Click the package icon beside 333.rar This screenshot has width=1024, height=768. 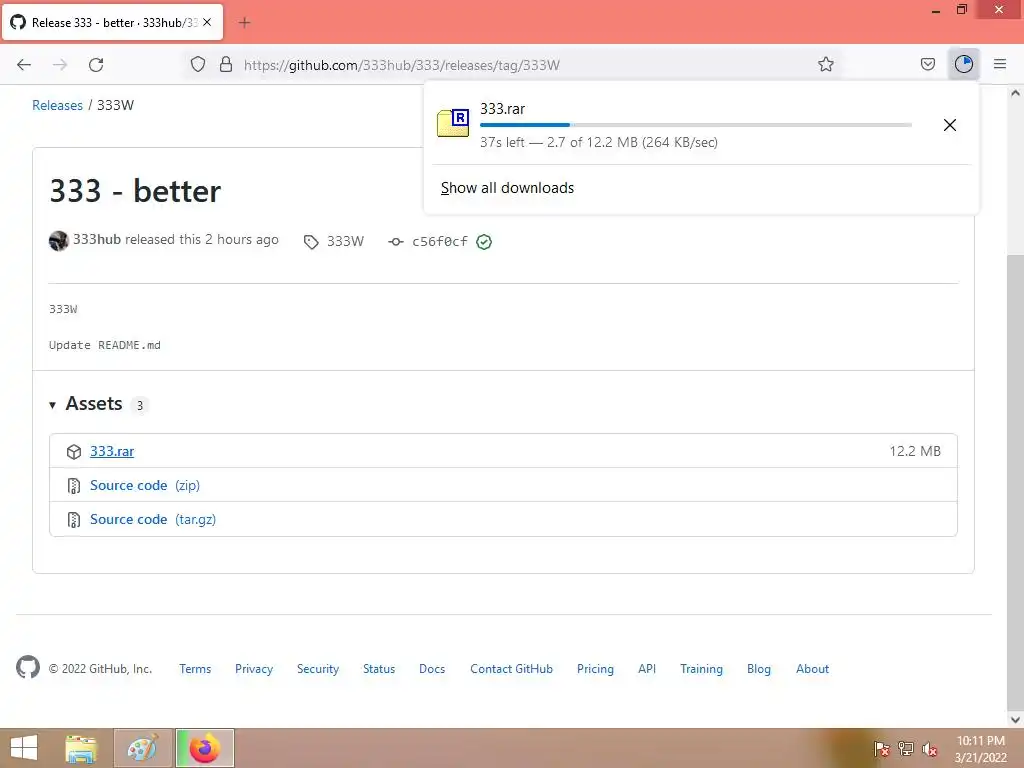tap(74, 452)
